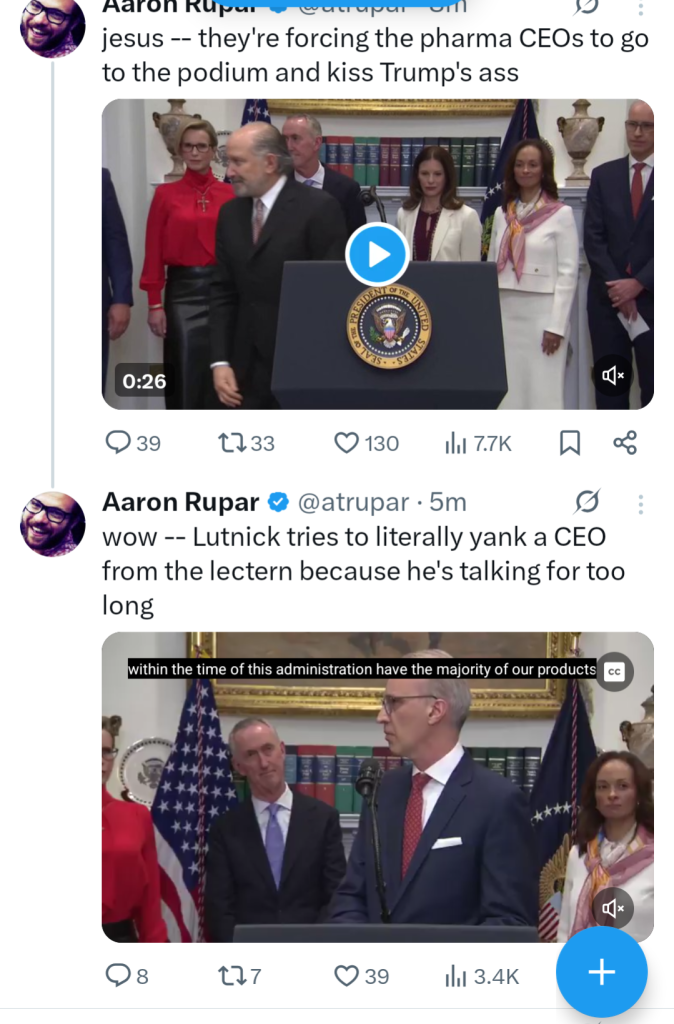
Task: Open view analytics showing 7.7K views
Action: click(456, 442)
